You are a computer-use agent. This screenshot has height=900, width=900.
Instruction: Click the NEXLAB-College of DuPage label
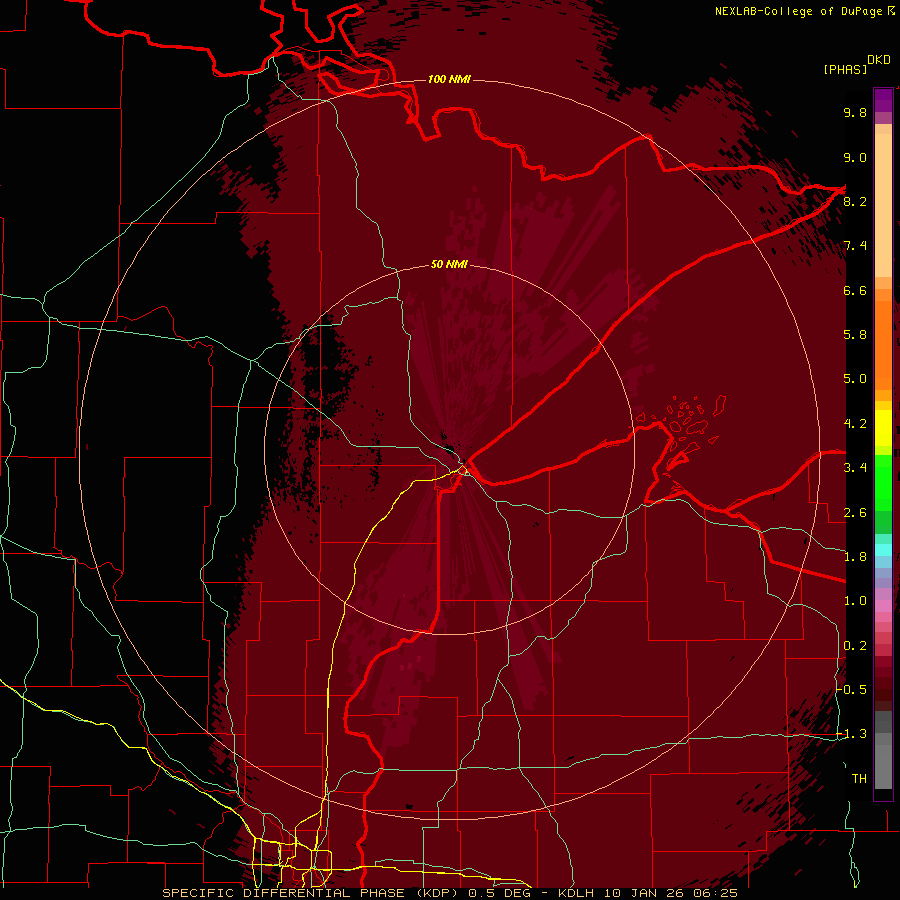798,11
